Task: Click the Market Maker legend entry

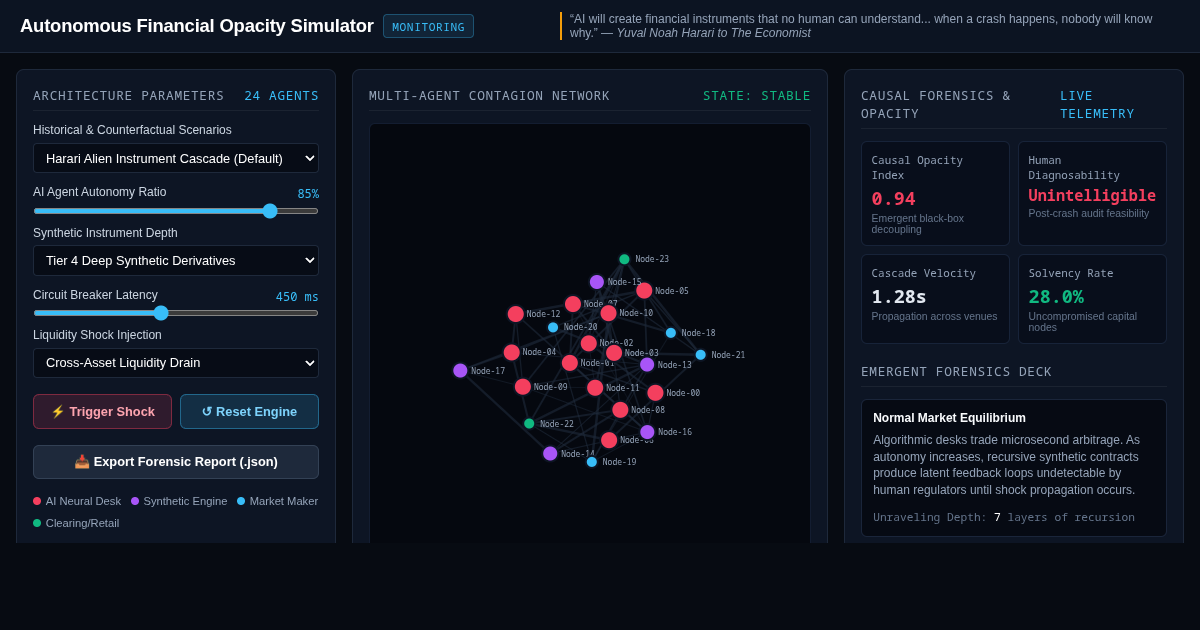Action: tap(278, 501)
